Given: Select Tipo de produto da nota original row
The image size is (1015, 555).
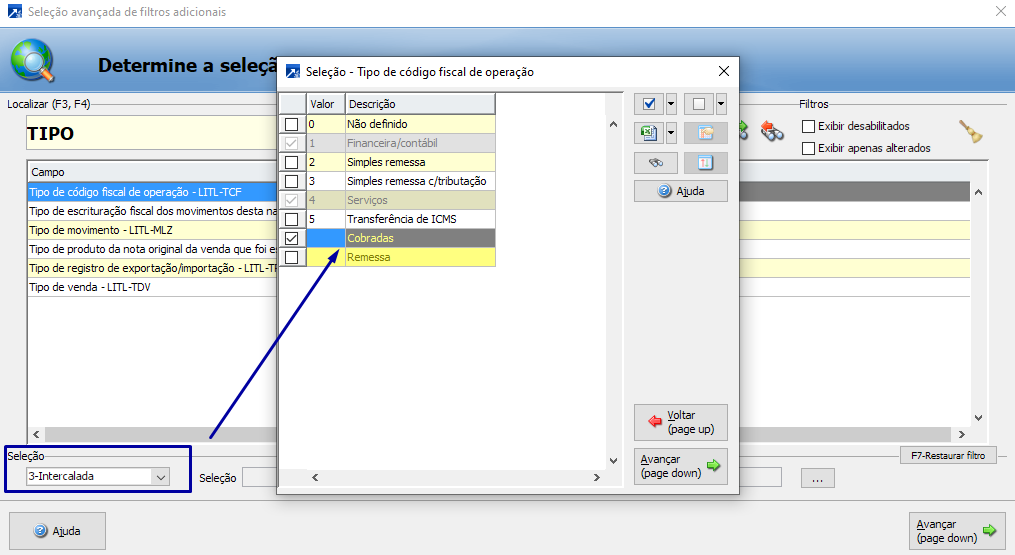Looking at the screenshot, I should coord(153,249).
